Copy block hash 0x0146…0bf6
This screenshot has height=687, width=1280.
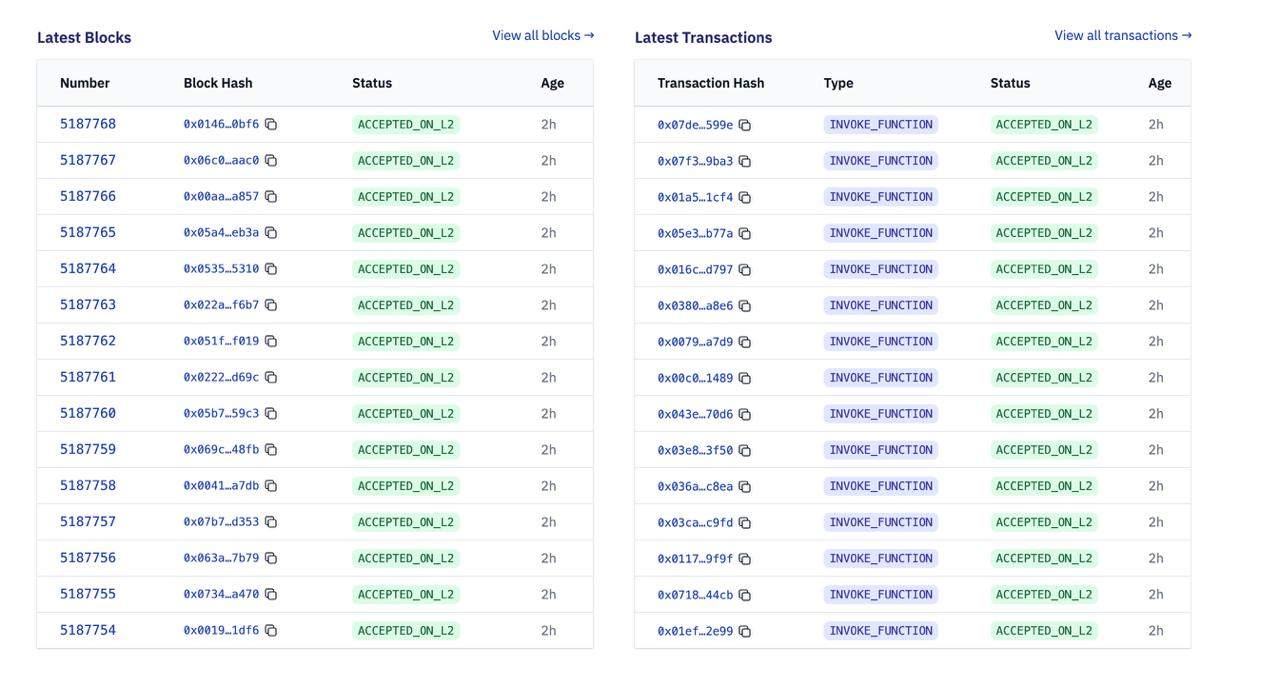(271, 125)
